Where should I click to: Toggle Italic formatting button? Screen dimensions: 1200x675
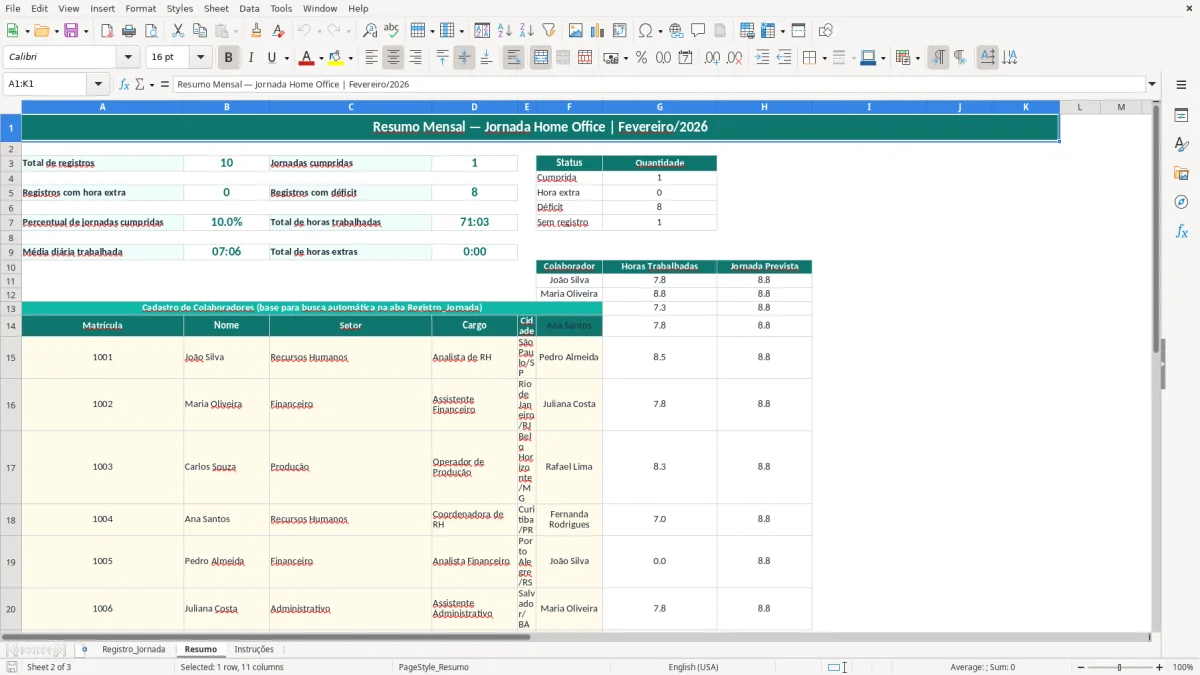[250, 58]
